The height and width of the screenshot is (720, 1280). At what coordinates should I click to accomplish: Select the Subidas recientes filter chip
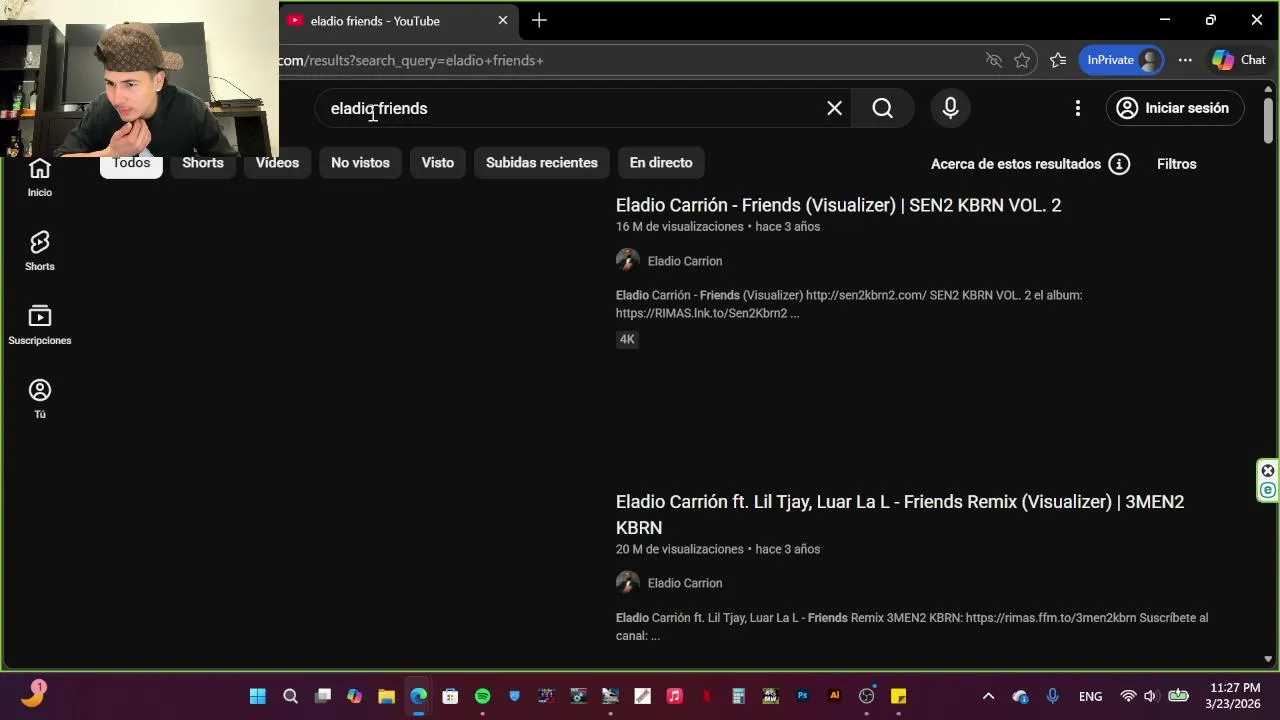pyautogui.click(x=541, y=163)
